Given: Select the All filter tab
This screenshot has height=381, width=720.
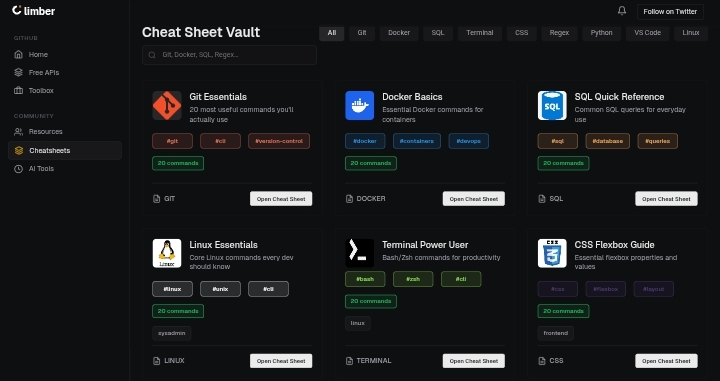Looking at the screenshot, I should click(x=332, y=33).
